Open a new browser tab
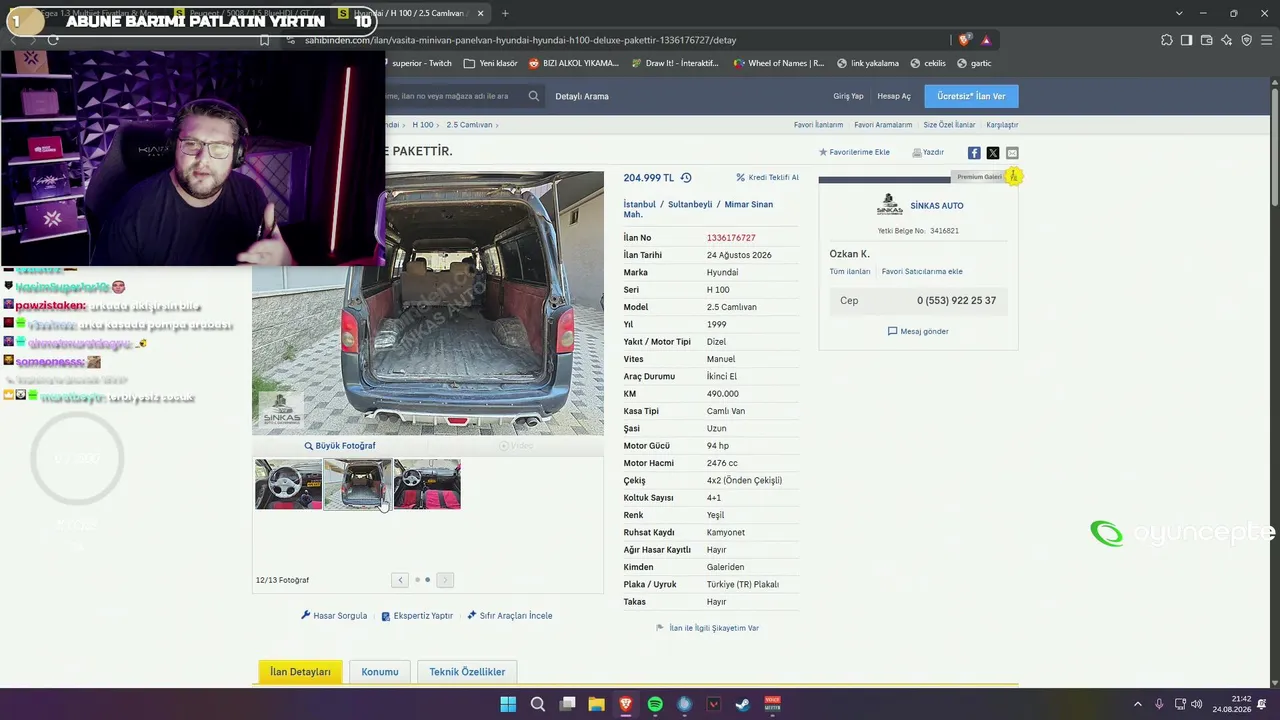 pyautogui.click(x=505, y=14)
